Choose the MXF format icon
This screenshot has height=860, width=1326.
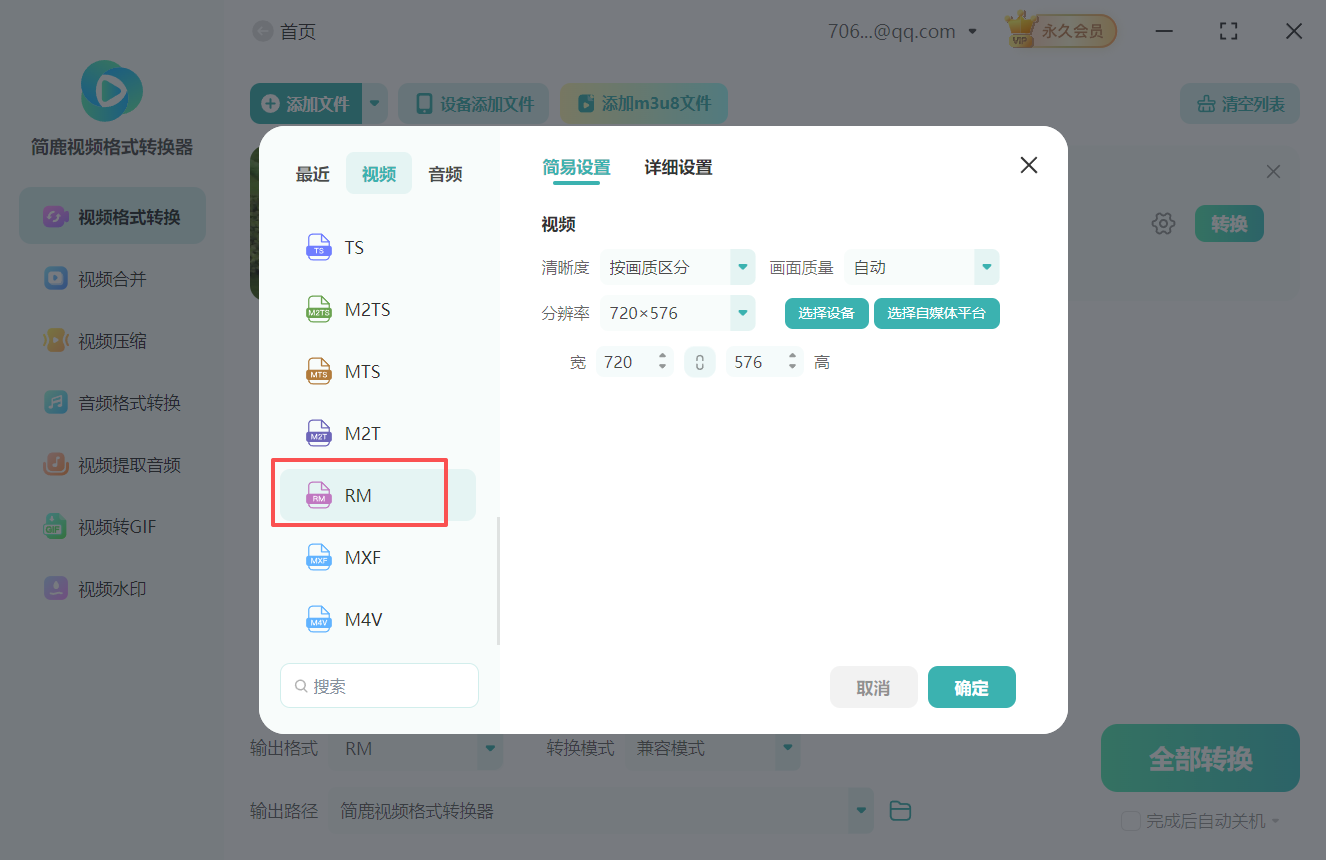coord(318,557)
